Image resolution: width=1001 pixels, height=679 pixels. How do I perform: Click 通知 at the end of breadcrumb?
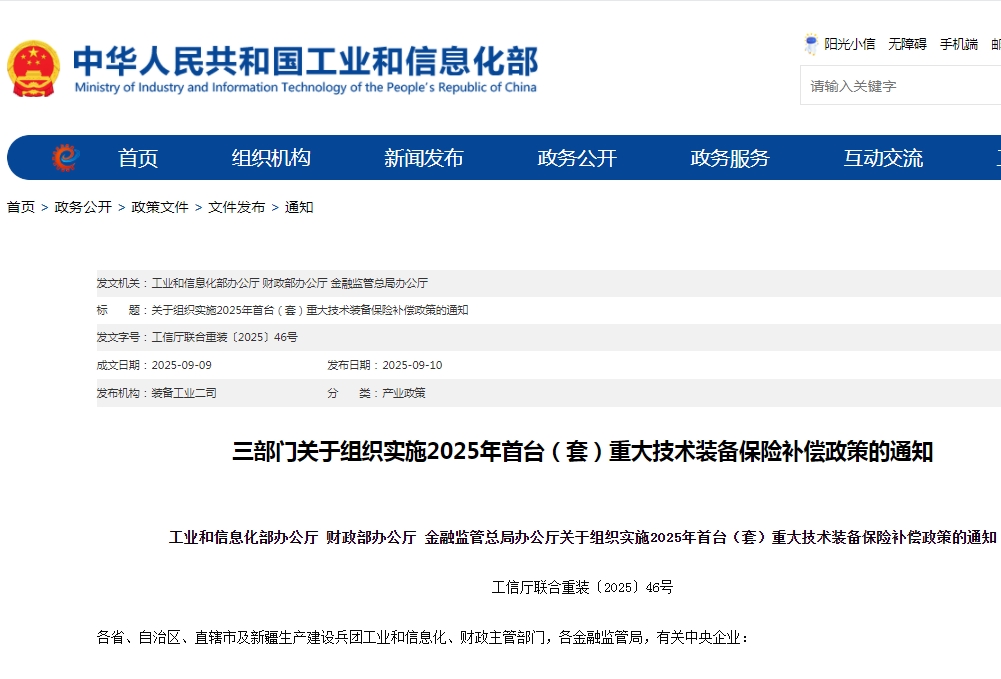pyautogui.click(x=299, y=207)
